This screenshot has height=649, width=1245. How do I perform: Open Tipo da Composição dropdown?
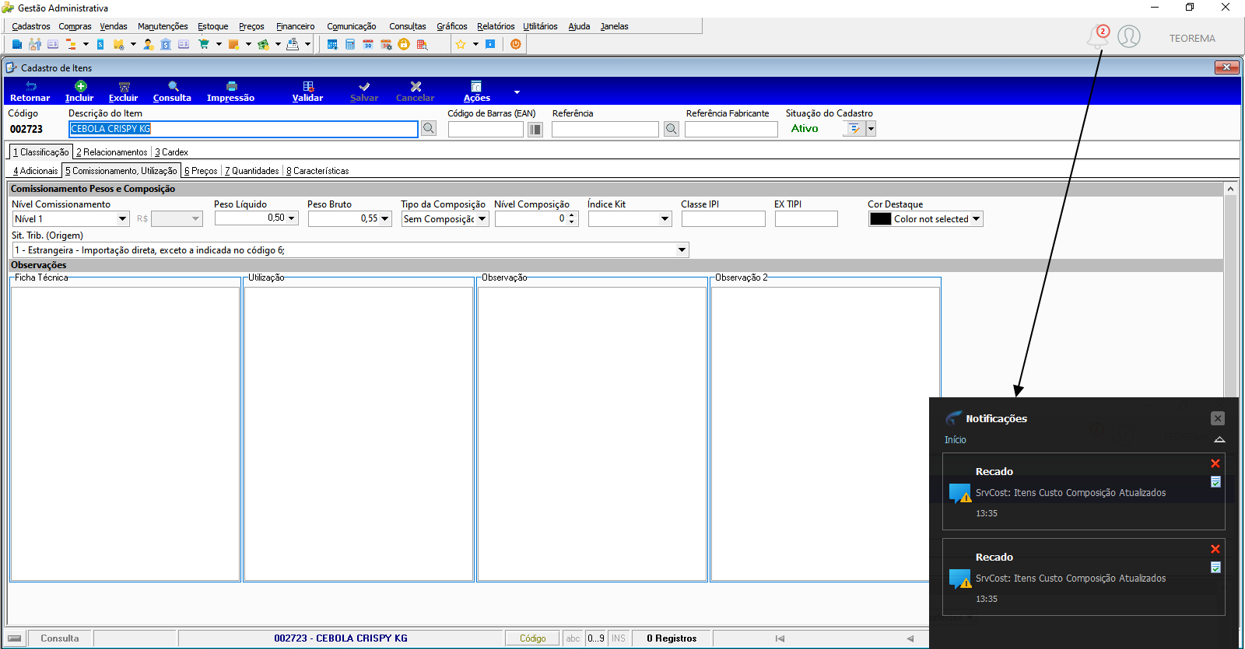point(481,219)
